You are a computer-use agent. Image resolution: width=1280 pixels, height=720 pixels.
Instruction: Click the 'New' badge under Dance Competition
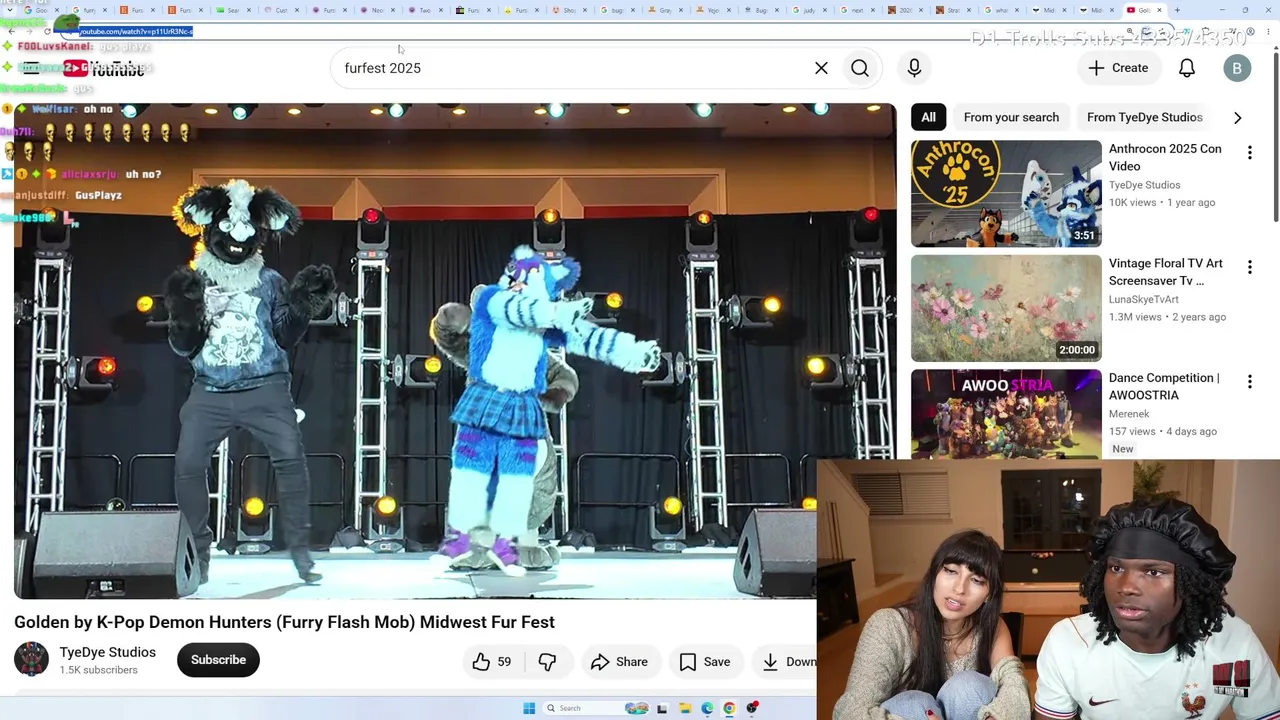[1122, 449]
